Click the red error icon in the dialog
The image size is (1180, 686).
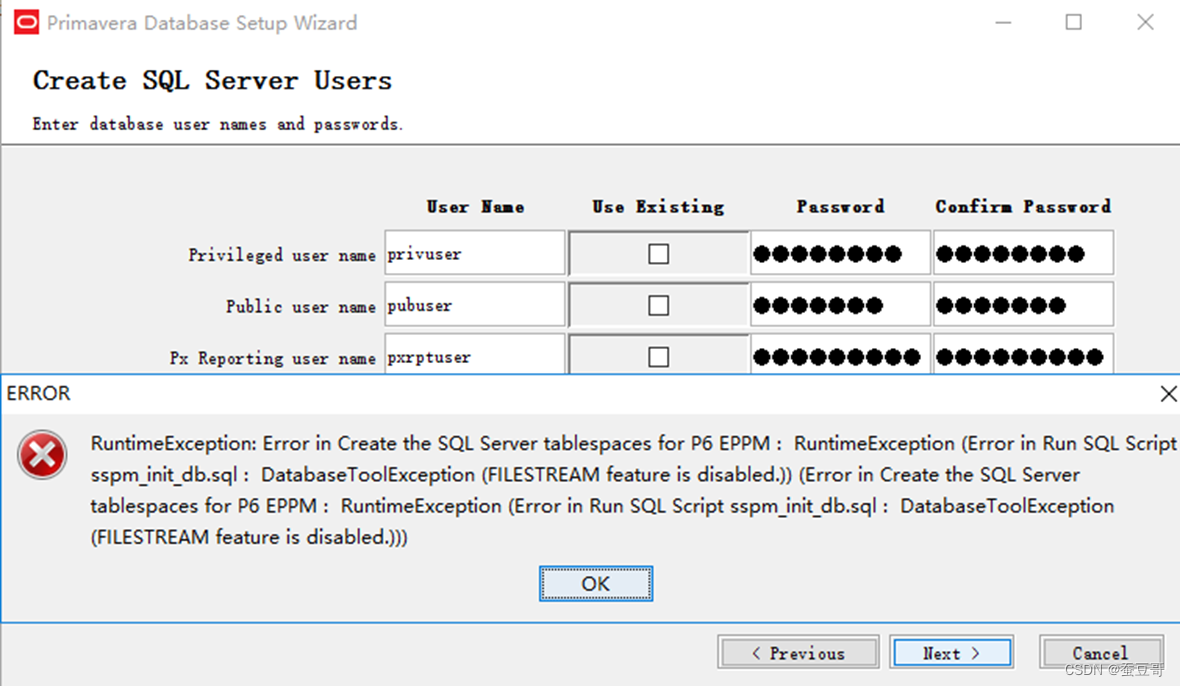tap(42, 455)
